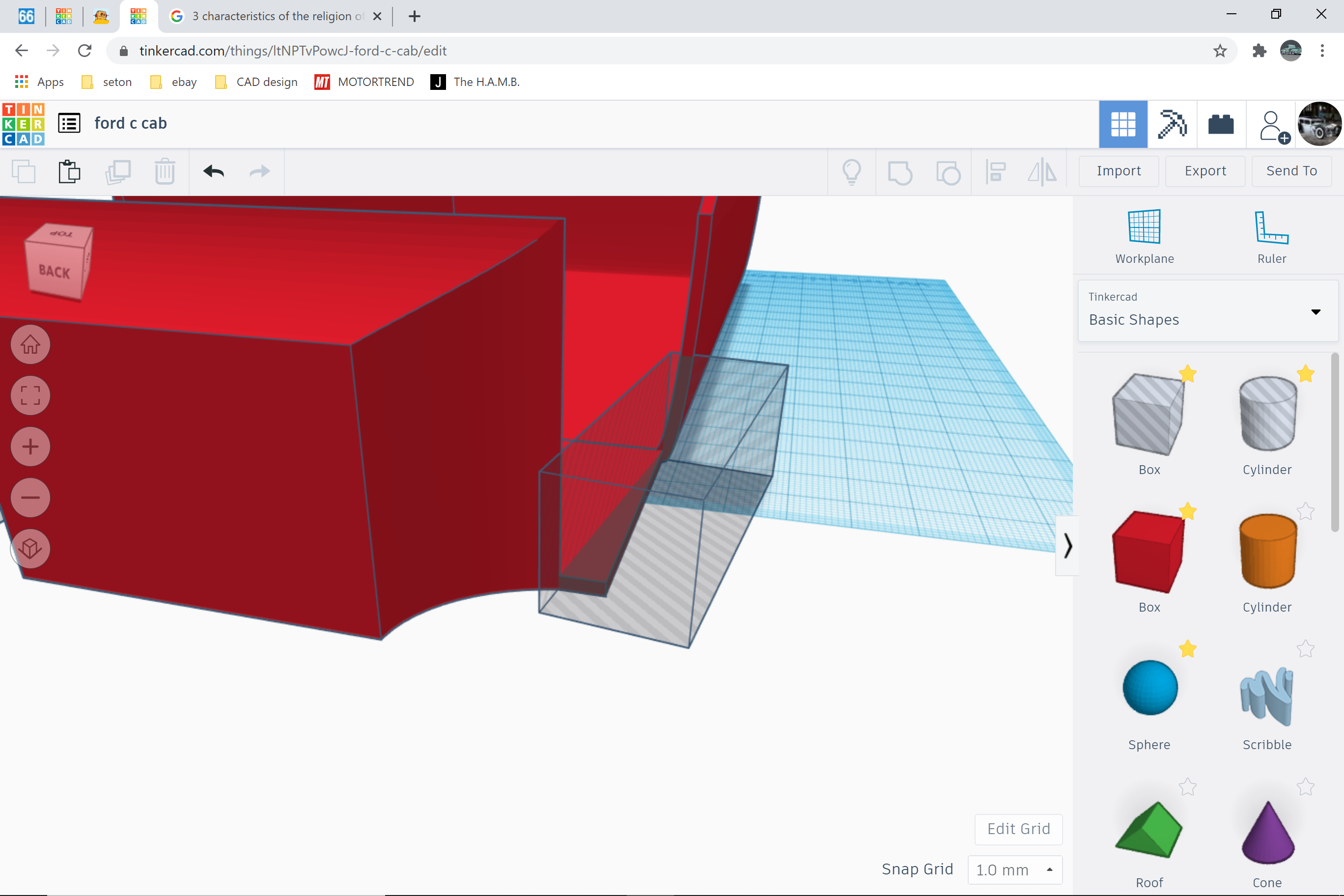Open the Bricks mode
Viewport: 1344px width, 896px height.
(x=1221, y=125)
